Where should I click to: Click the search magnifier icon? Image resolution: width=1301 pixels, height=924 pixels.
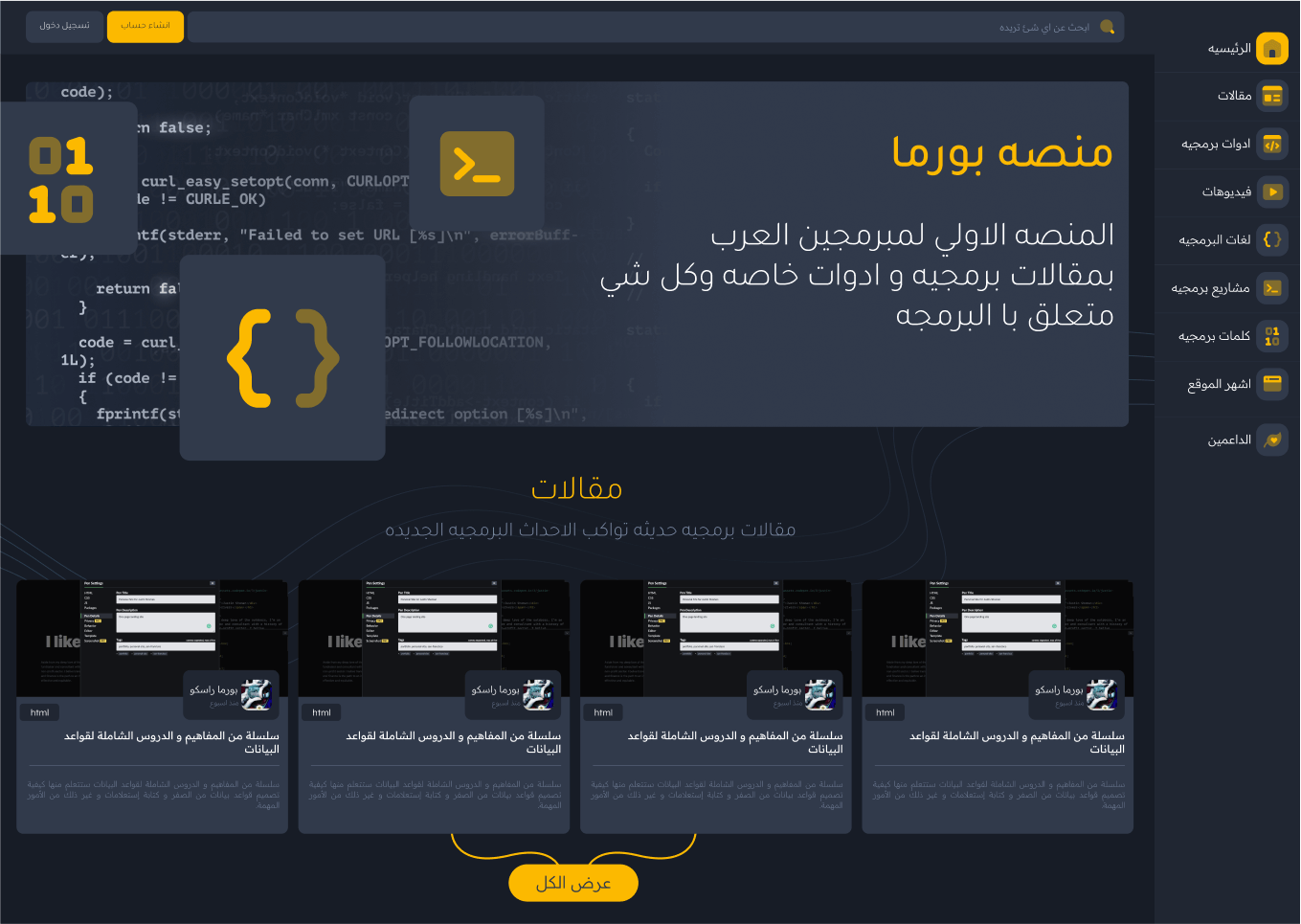click(1108, 27)
